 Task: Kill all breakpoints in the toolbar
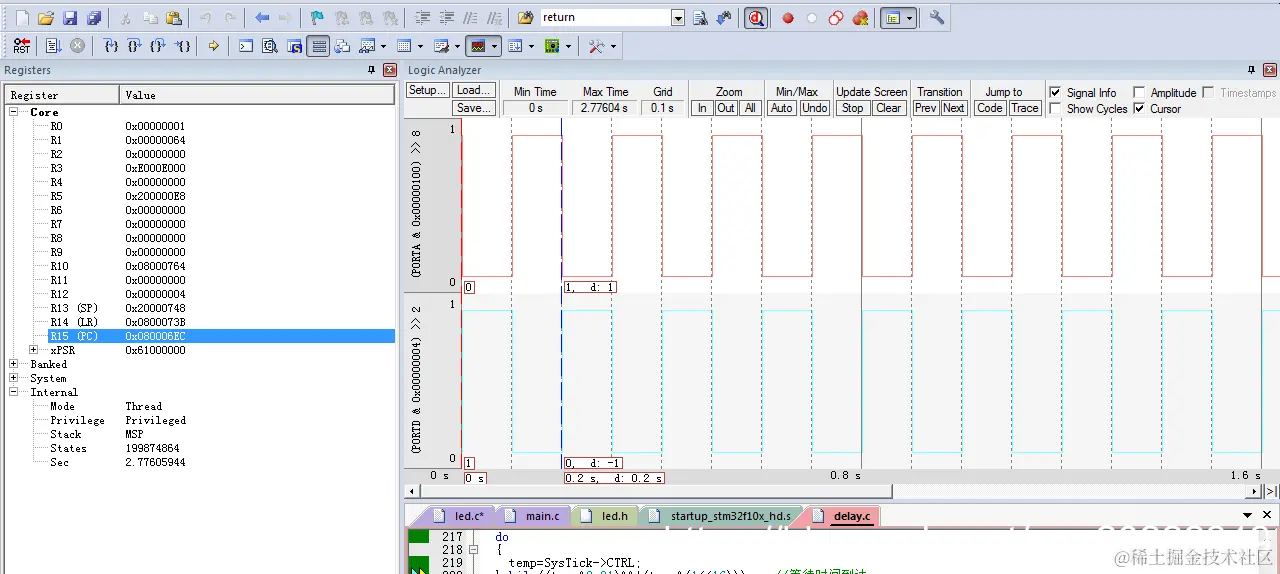coord(860,18)
